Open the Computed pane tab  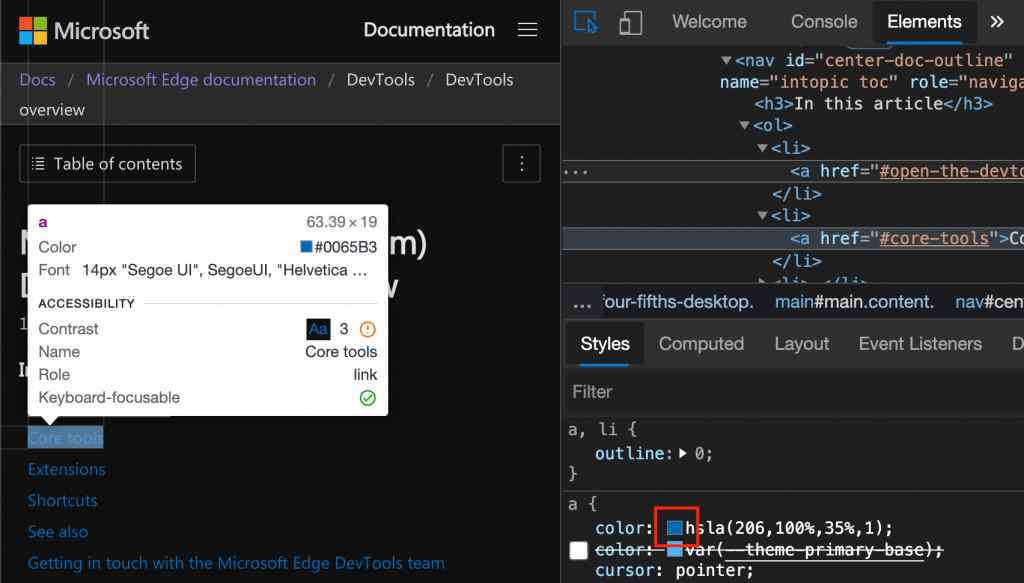tap(701, 343)
